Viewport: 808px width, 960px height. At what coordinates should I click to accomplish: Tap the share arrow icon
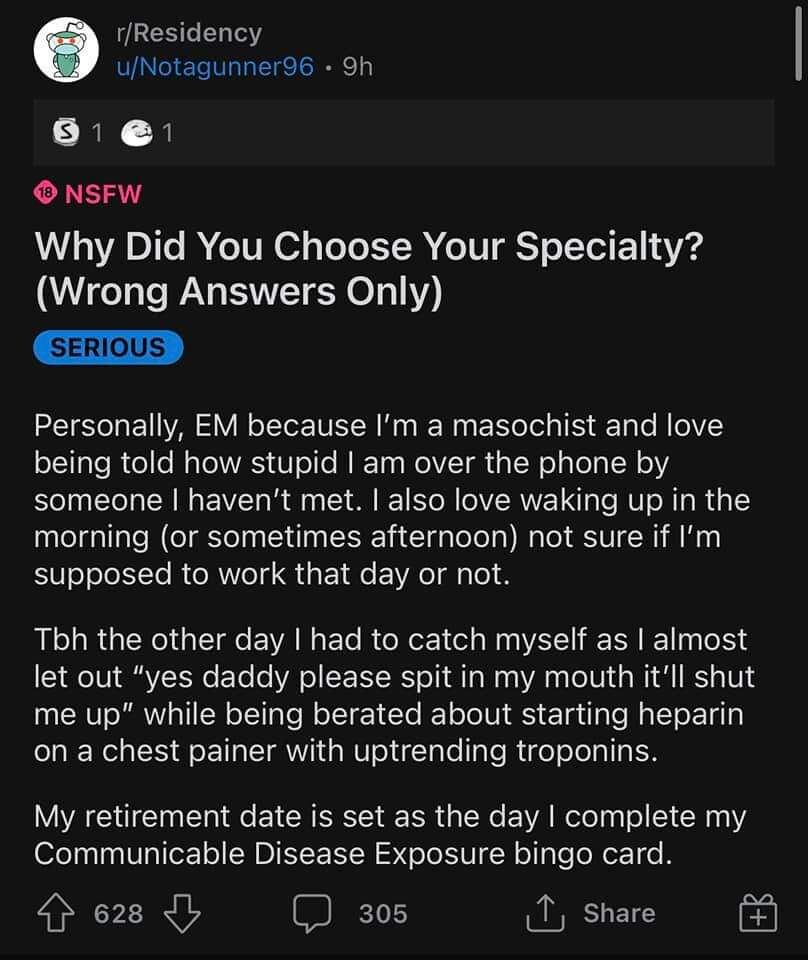click(x=545, y=913)
